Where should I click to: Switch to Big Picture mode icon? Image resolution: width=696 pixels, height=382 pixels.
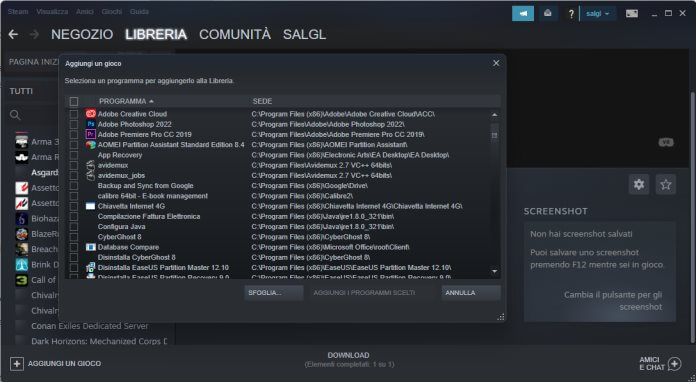(632, 14)
